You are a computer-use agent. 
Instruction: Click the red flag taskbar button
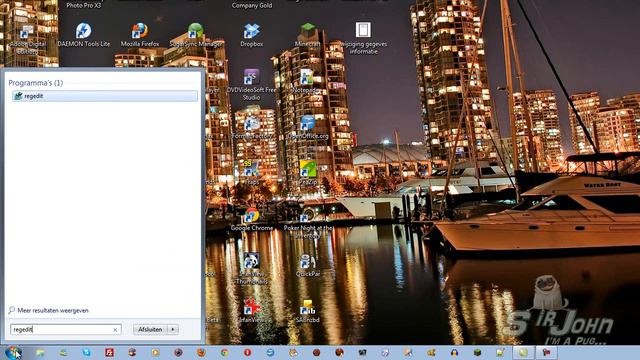(x=546, y=353)
